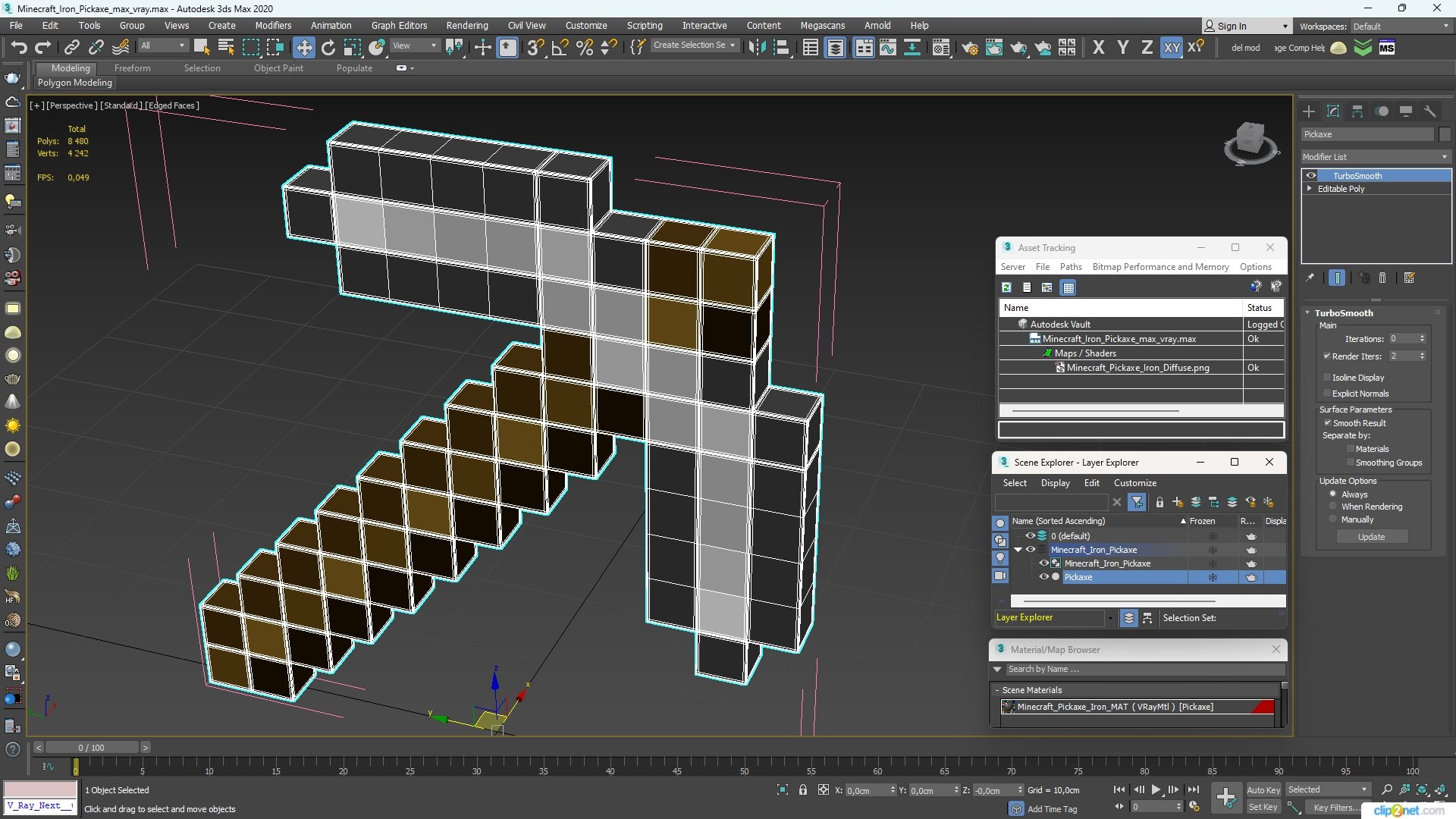This screenshot has height=819, width=1456.
Task: Click play animation button
Action: tap(1156, 789)
